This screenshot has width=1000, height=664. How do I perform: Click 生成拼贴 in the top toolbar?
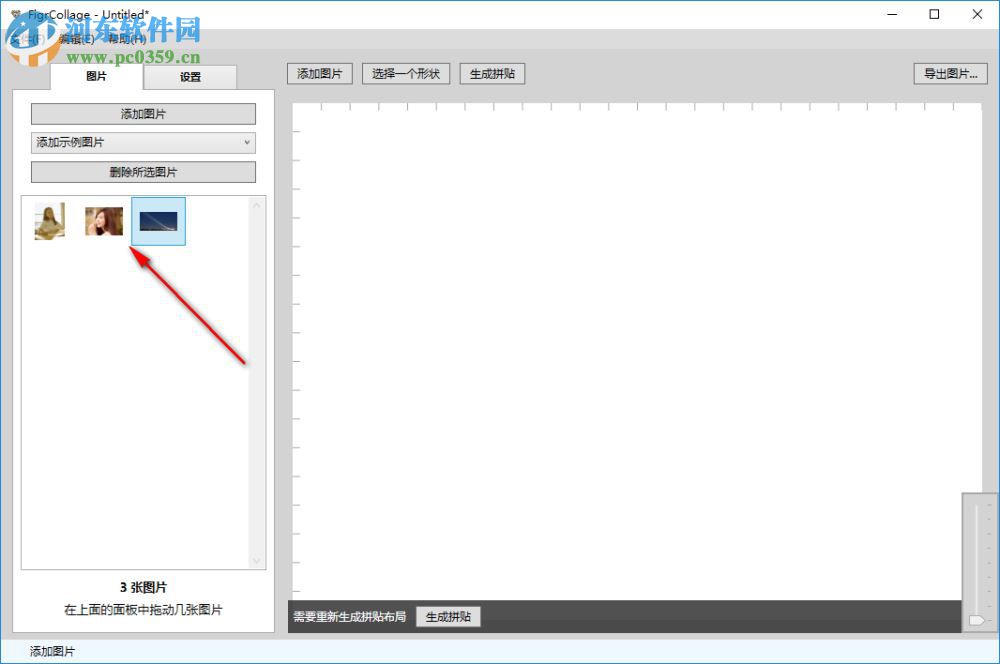point(491,73)
